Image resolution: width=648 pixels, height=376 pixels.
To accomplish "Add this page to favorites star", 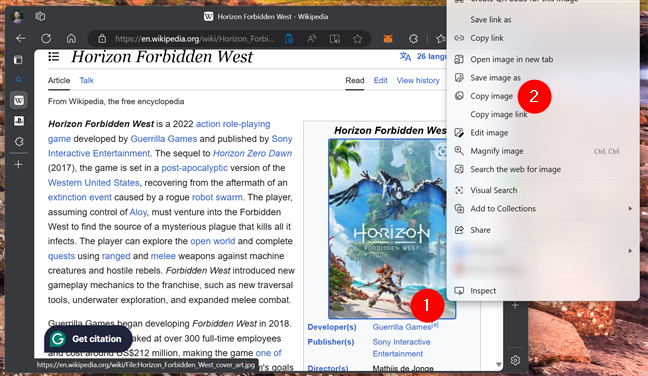I will pyautogui.click(x=357, y=39).
